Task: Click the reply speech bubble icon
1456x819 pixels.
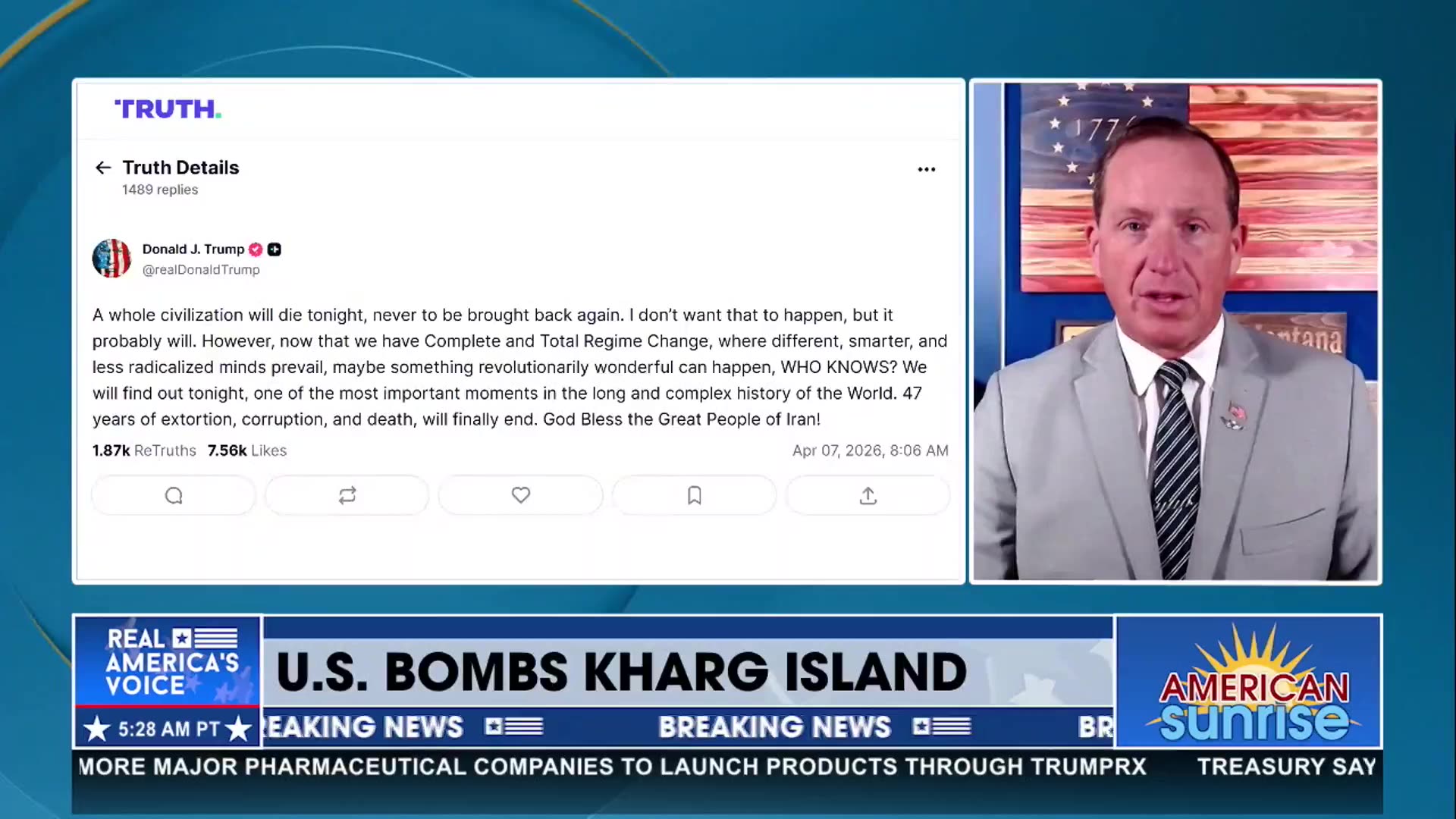Action: (174, 495)
